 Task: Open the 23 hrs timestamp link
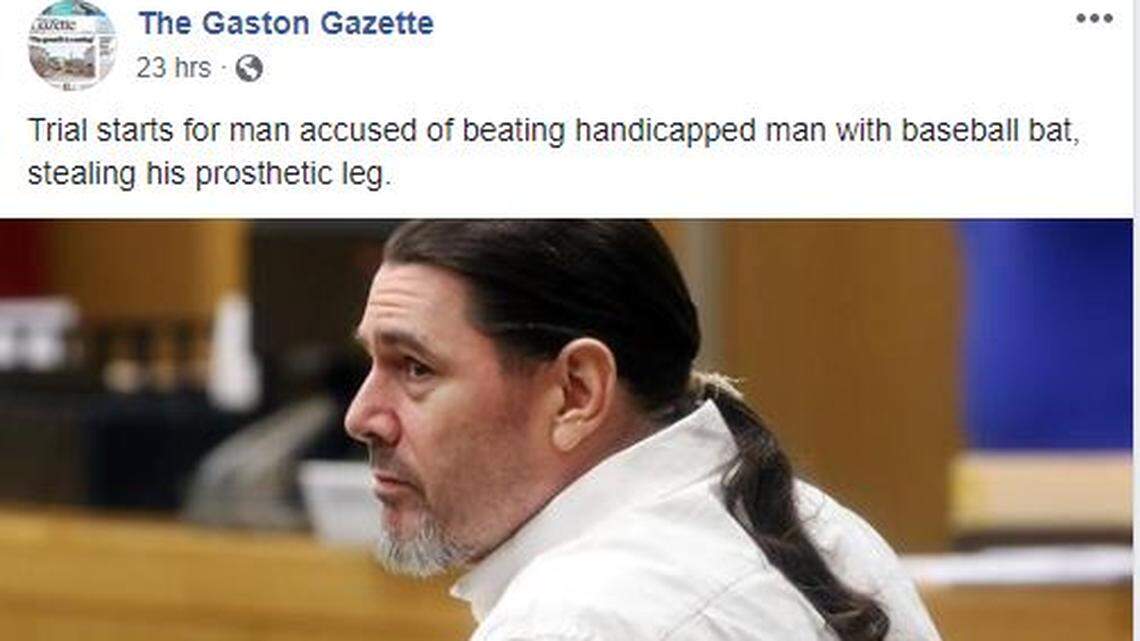coord(173,68)
